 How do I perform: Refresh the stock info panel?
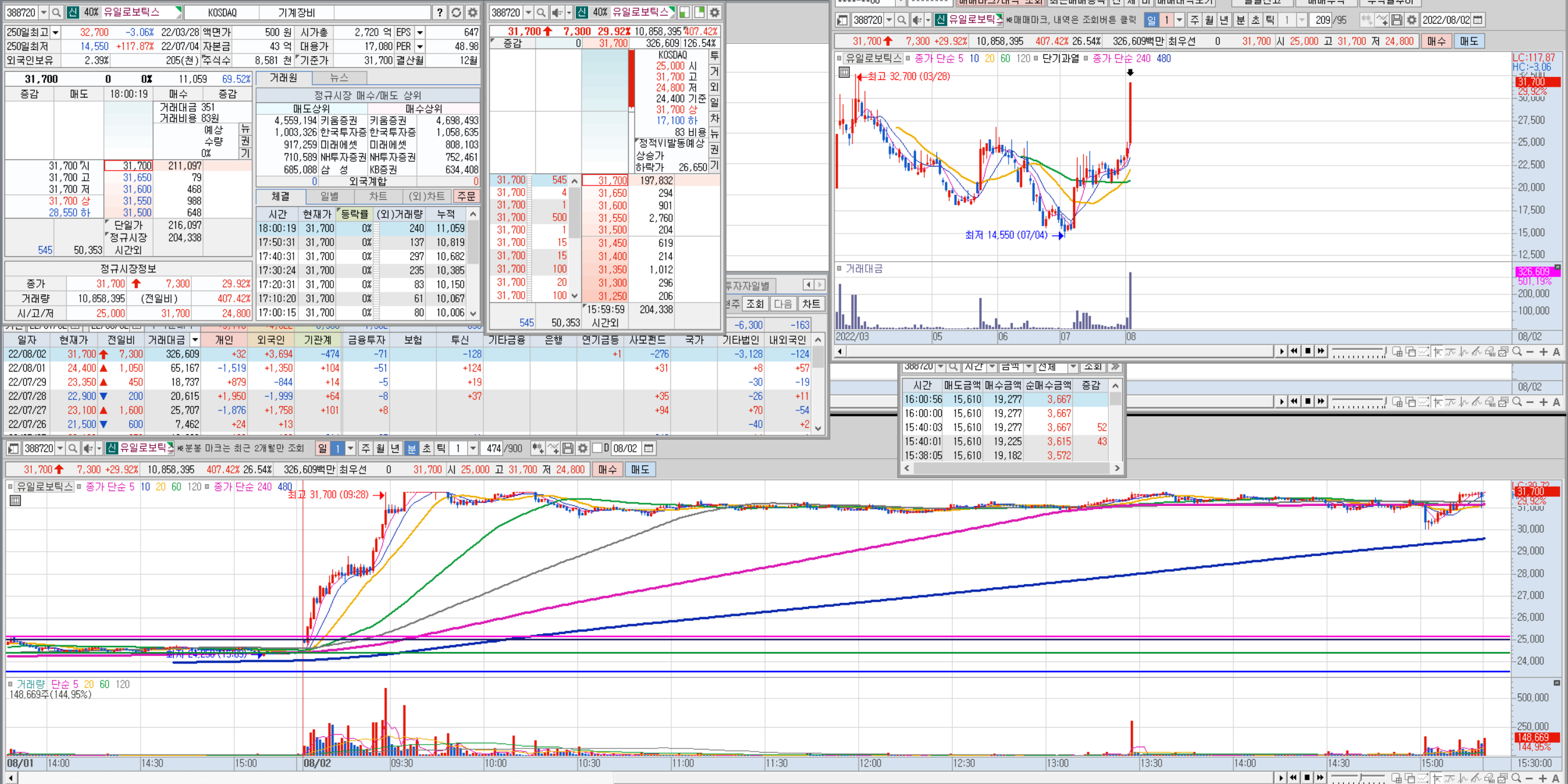[x=456, y=12]
